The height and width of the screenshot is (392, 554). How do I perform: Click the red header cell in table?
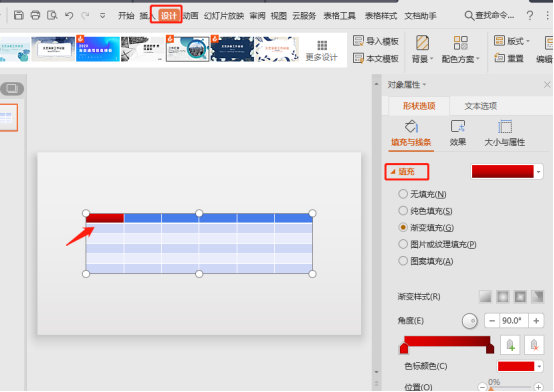(105, 218)
